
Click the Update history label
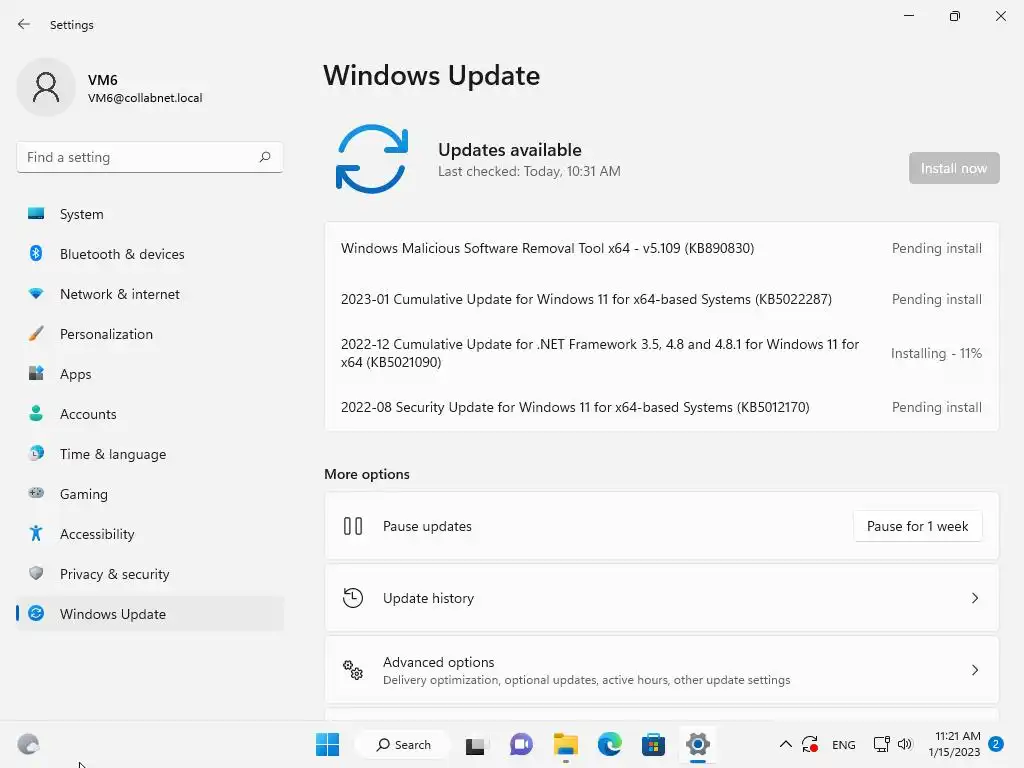pos(428,598)
